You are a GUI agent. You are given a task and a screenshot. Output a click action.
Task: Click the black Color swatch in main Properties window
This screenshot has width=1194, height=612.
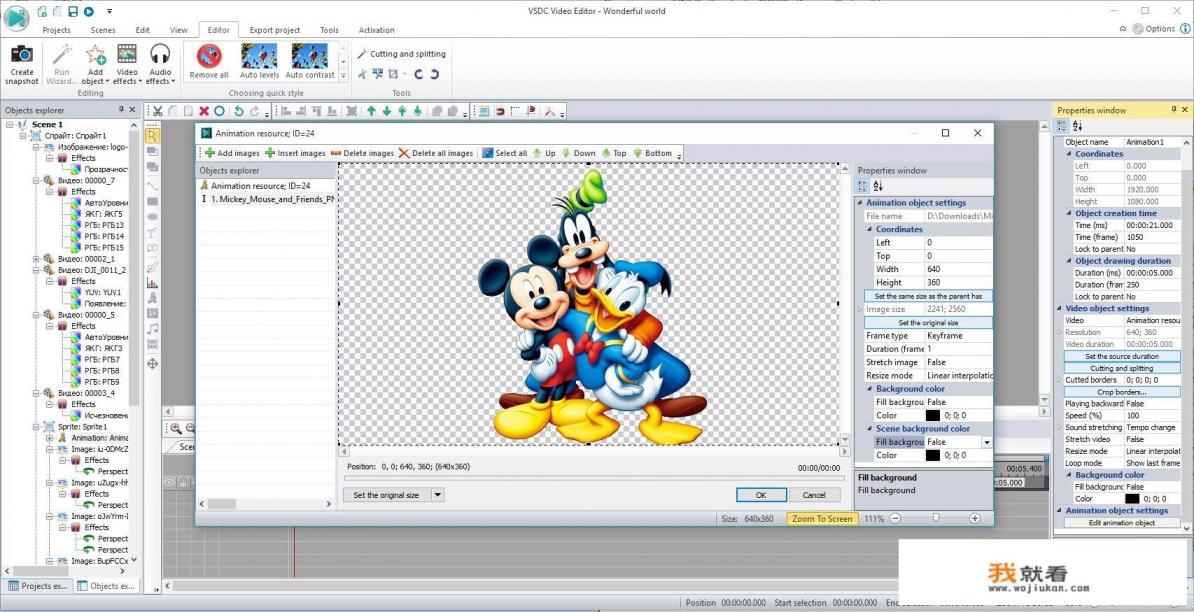pos(1132,499)
